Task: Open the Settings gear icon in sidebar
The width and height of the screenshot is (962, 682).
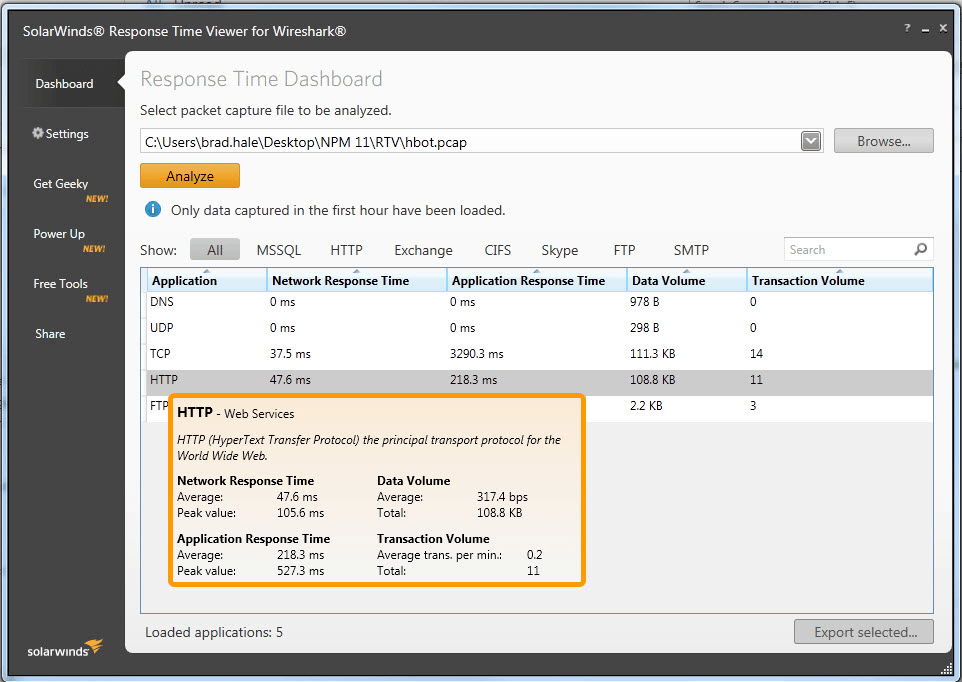Action: click(x=38, y=133)
